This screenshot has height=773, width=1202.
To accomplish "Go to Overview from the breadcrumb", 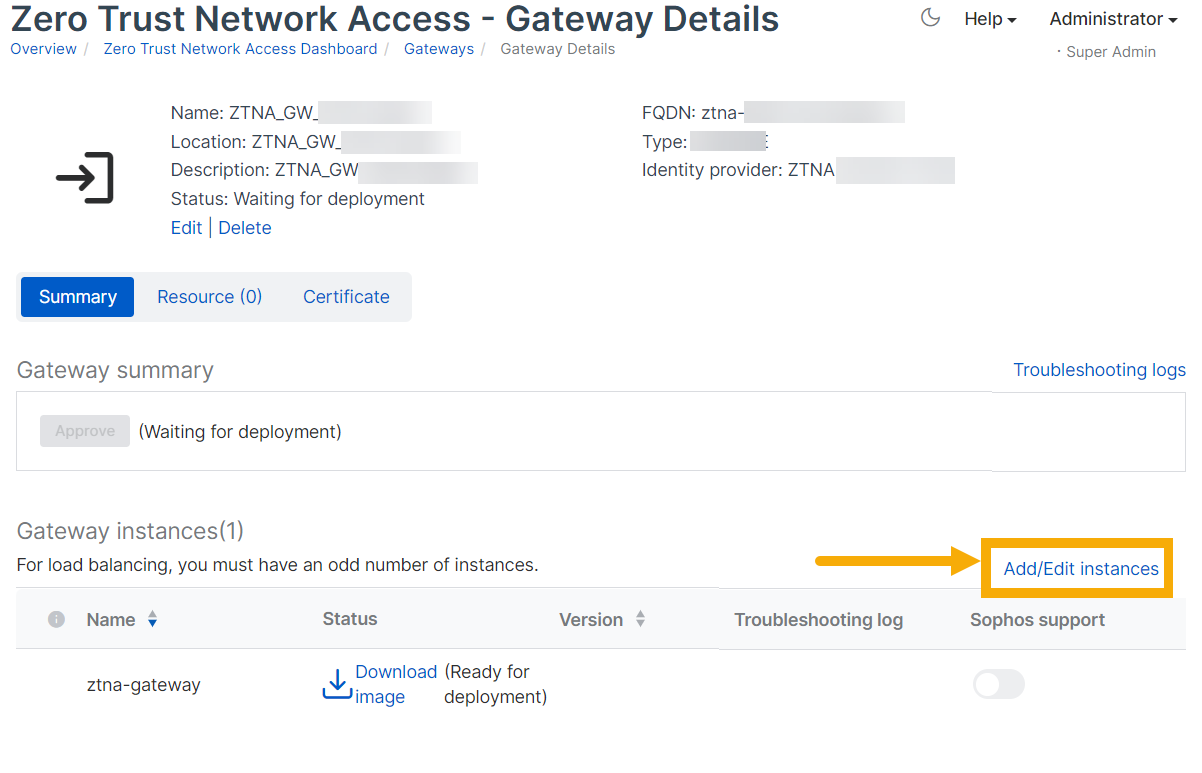I will 43,48.
